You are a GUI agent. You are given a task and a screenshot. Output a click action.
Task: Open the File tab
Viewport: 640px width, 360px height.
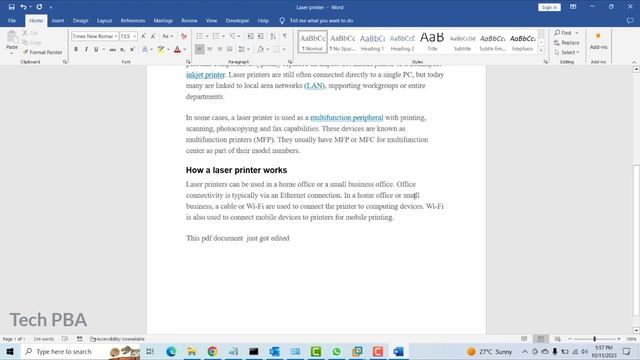pyautogui.click(x=12, y=20)
